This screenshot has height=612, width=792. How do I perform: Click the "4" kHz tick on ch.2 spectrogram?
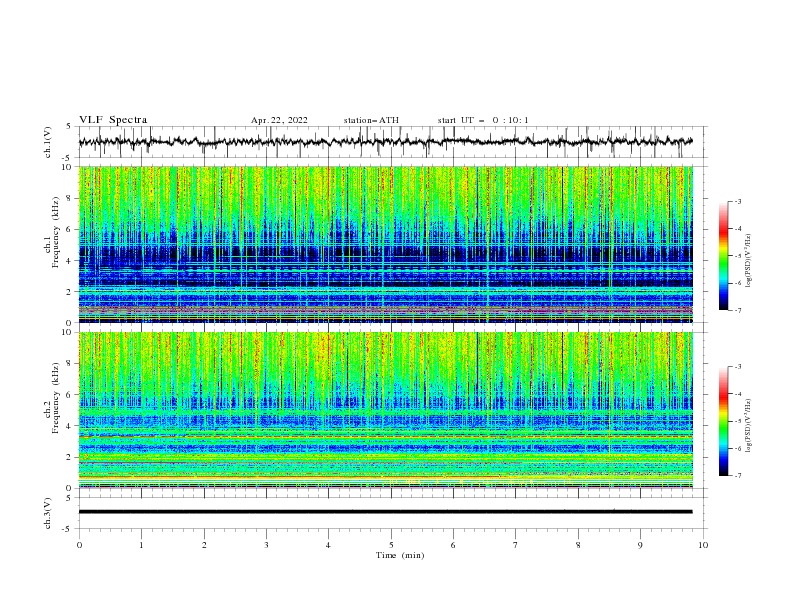(70, 426)
